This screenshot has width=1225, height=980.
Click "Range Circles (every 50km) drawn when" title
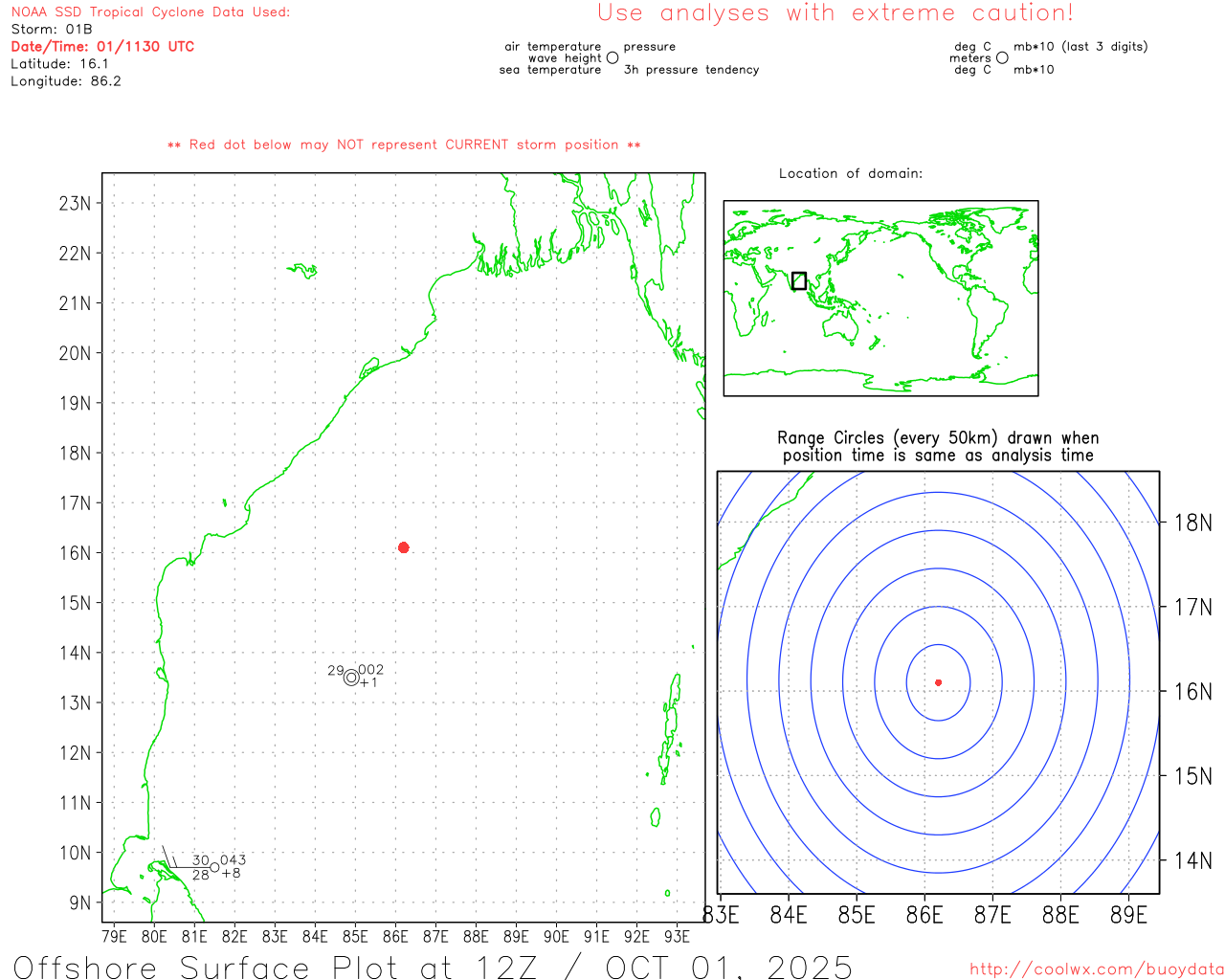pos(938,438)
